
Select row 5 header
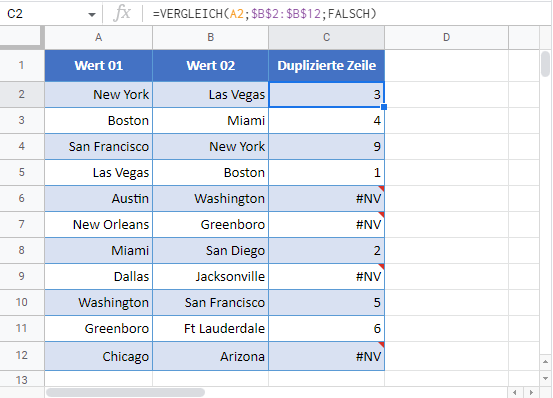click(22, 172)
